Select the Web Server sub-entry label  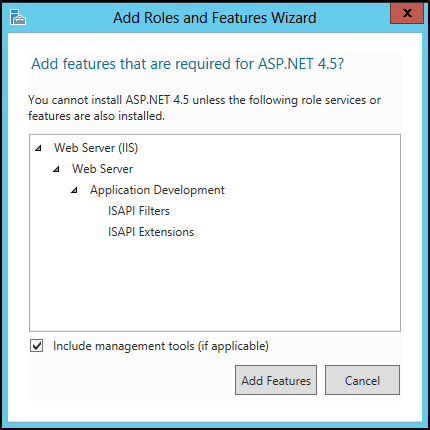pyautogui.click(x=102, y=169)
